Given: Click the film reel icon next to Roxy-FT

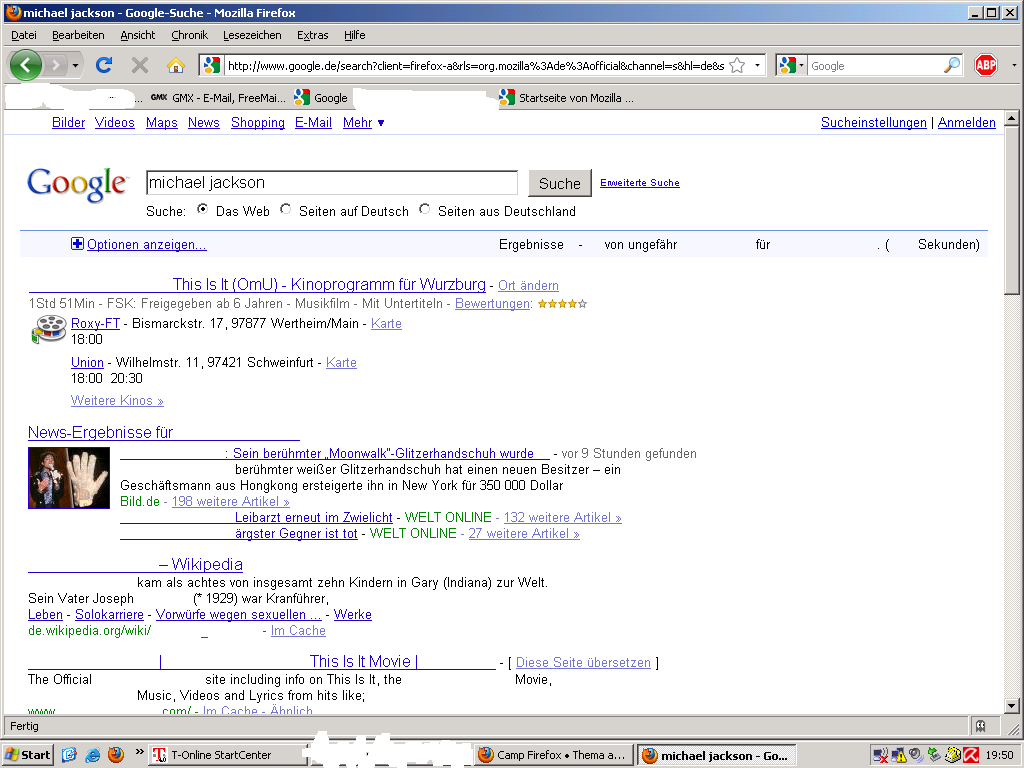Looking at the screenshot, I should point(48,330).
